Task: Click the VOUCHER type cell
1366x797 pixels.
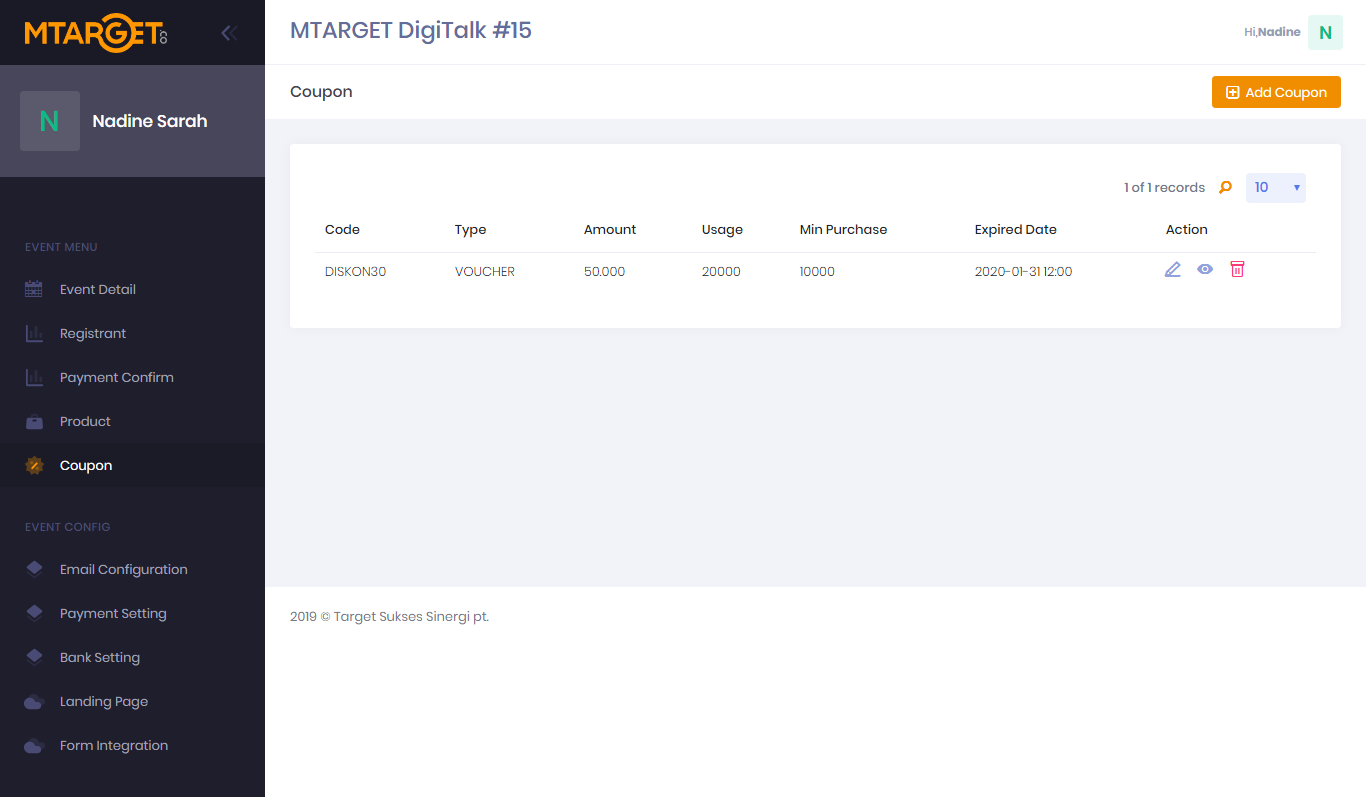Action: [x=485, y=271]
